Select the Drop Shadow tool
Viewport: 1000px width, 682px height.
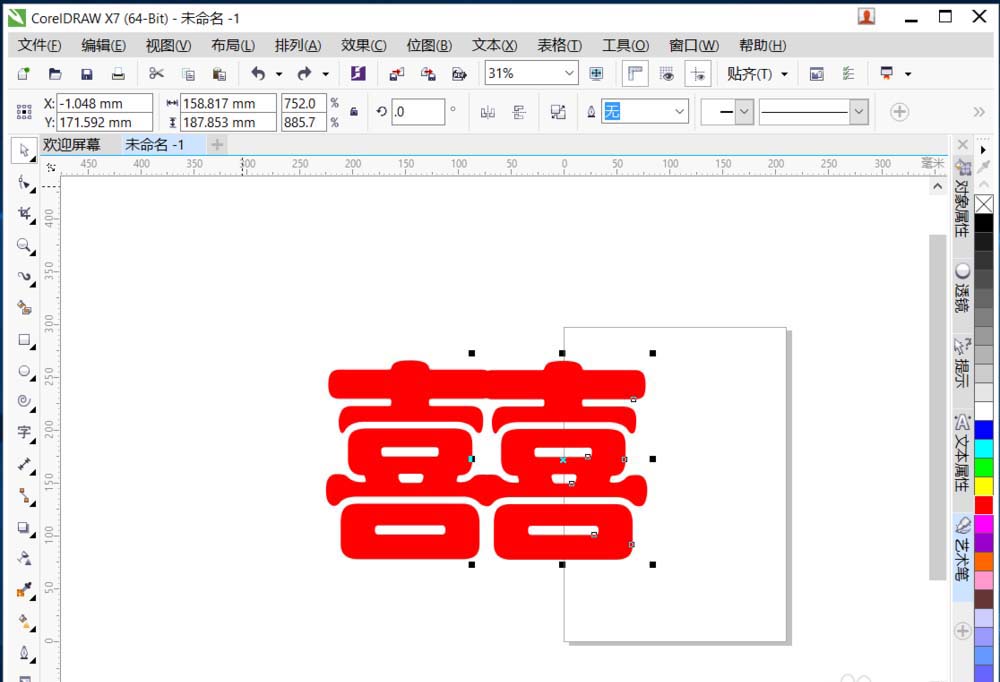[24, 528]
